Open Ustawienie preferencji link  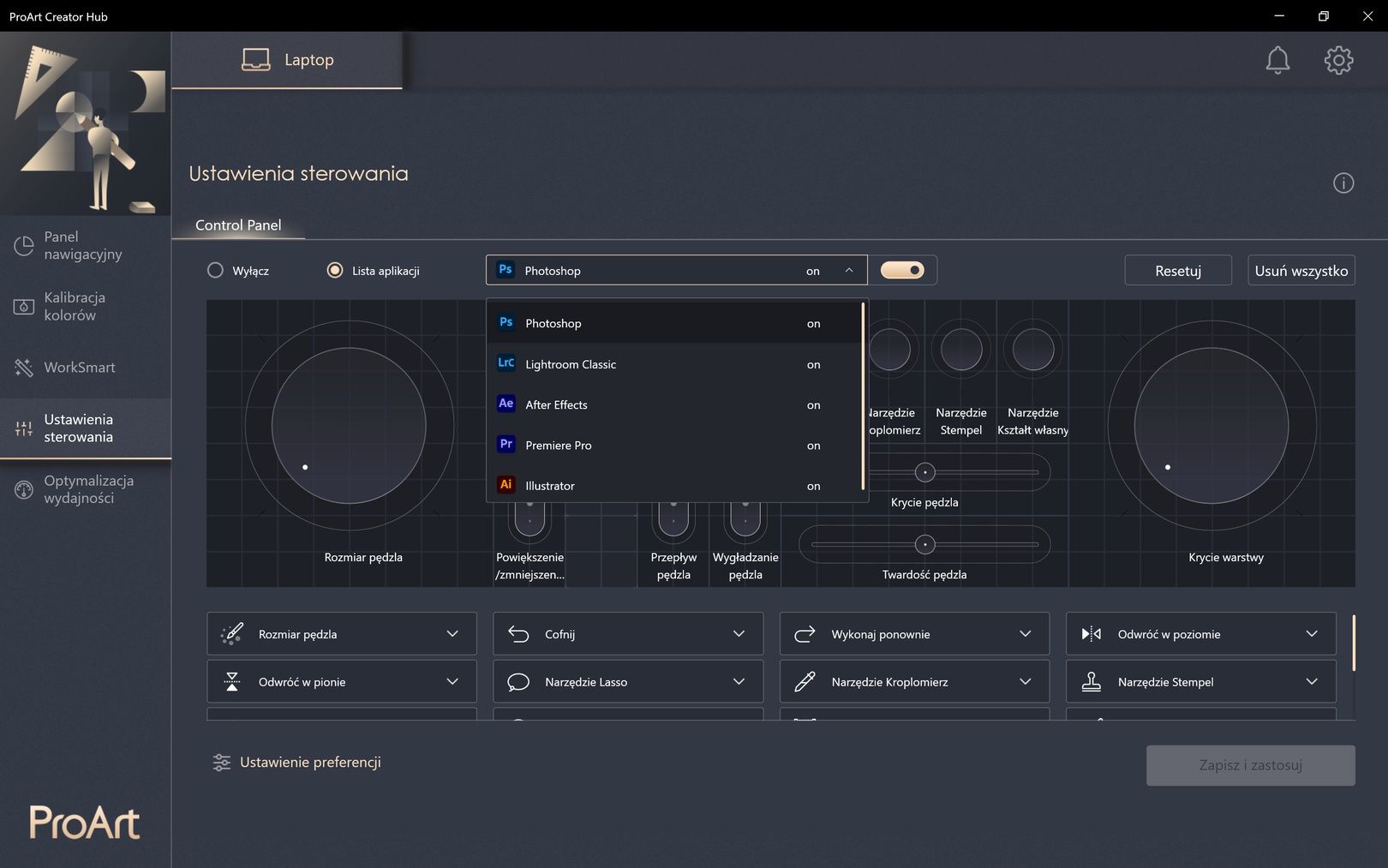tap(310, 763)
